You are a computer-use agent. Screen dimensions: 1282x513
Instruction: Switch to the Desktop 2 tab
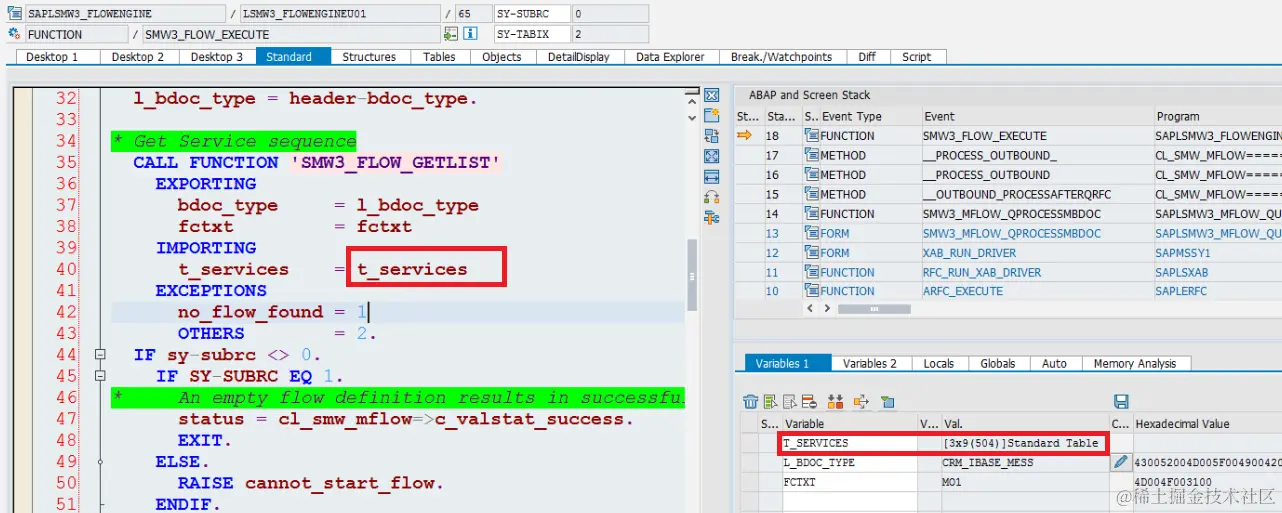pyautogui.click(x=137, y=57)
